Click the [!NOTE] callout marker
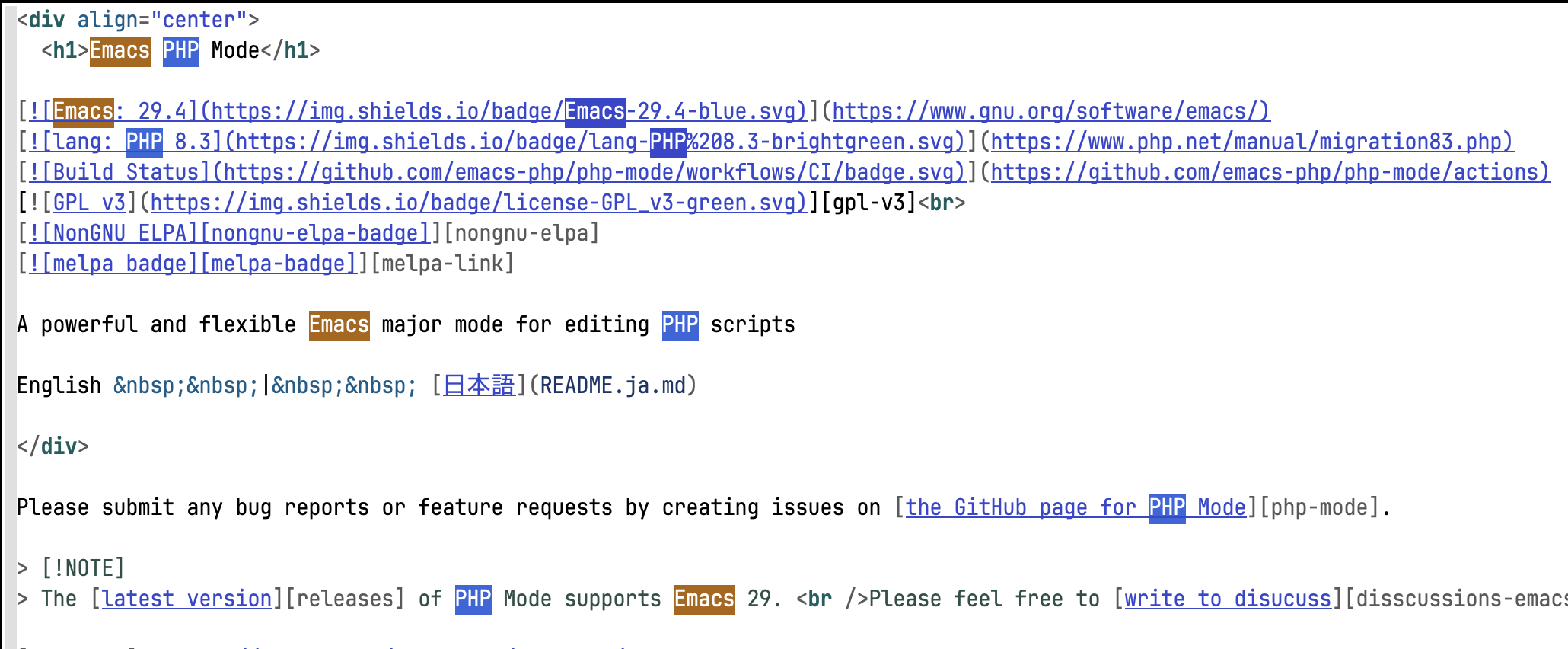Screen dimensions: 1568x649 point(84,568)
